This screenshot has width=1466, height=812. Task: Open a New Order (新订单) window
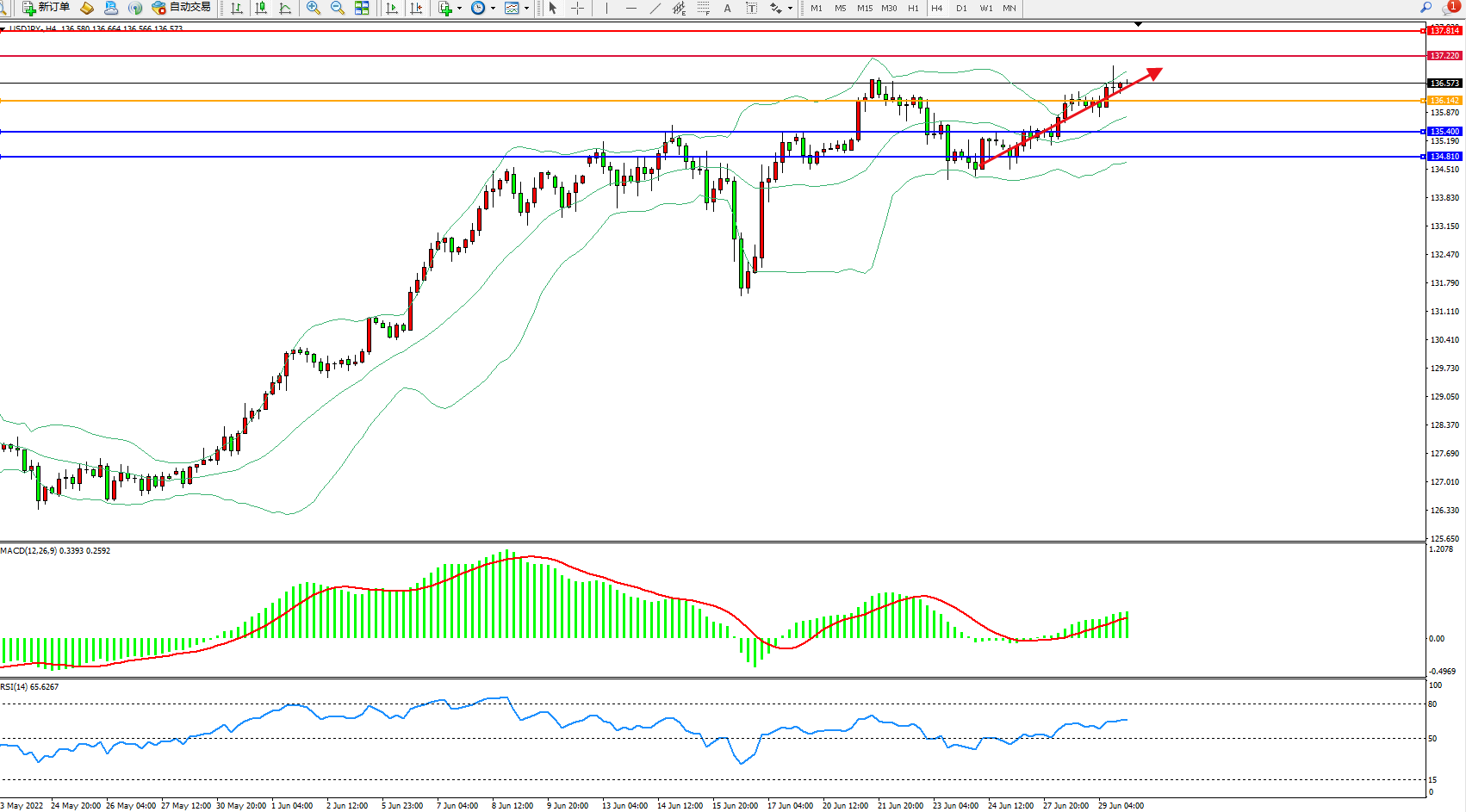pyautogui.click(x=46, y=8)
